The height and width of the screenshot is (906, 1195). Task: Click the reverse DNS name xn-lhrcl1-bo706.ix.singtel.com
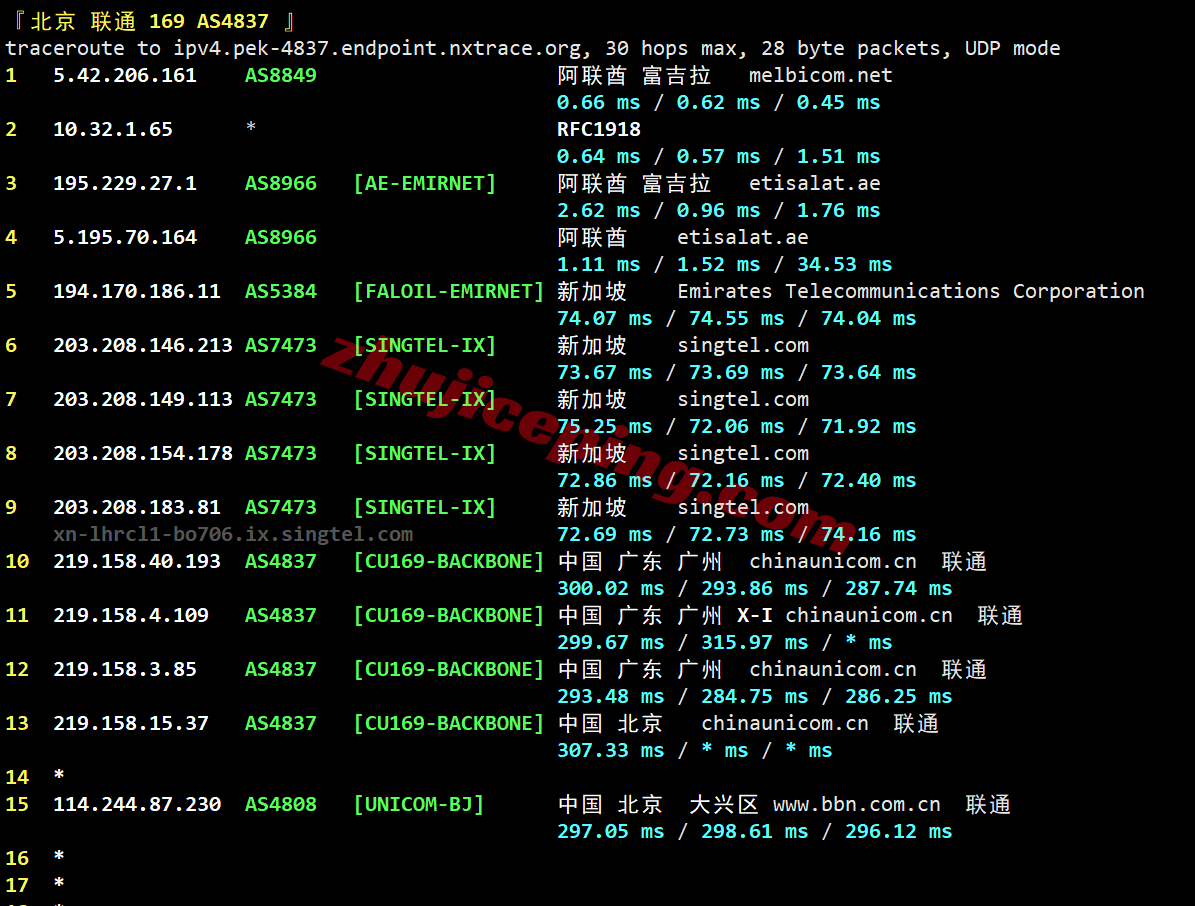click(233, 534)
